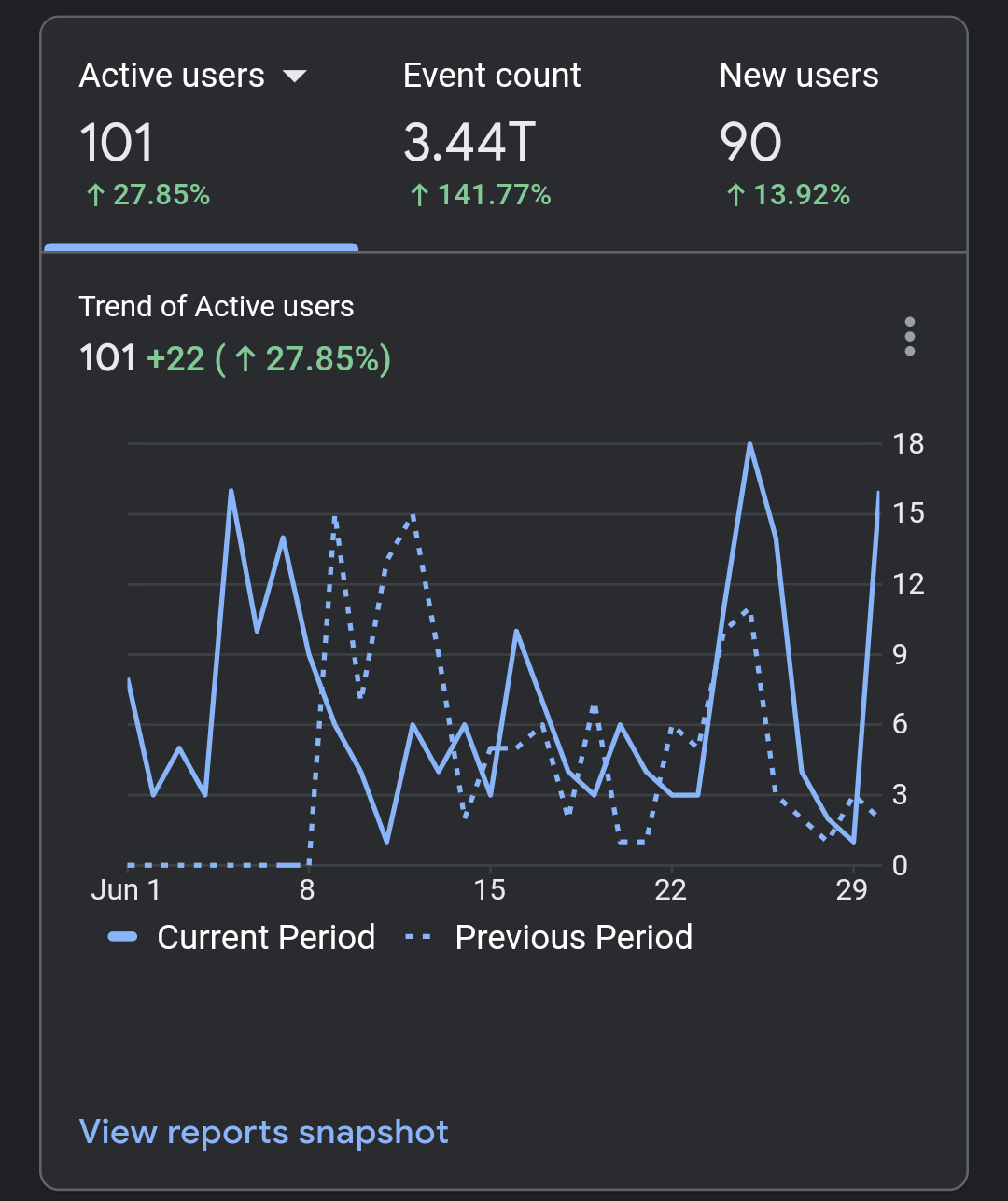Click the Jun 1 x-axis label
This screenshot has height=1201, width=1008.
(125, 889)
